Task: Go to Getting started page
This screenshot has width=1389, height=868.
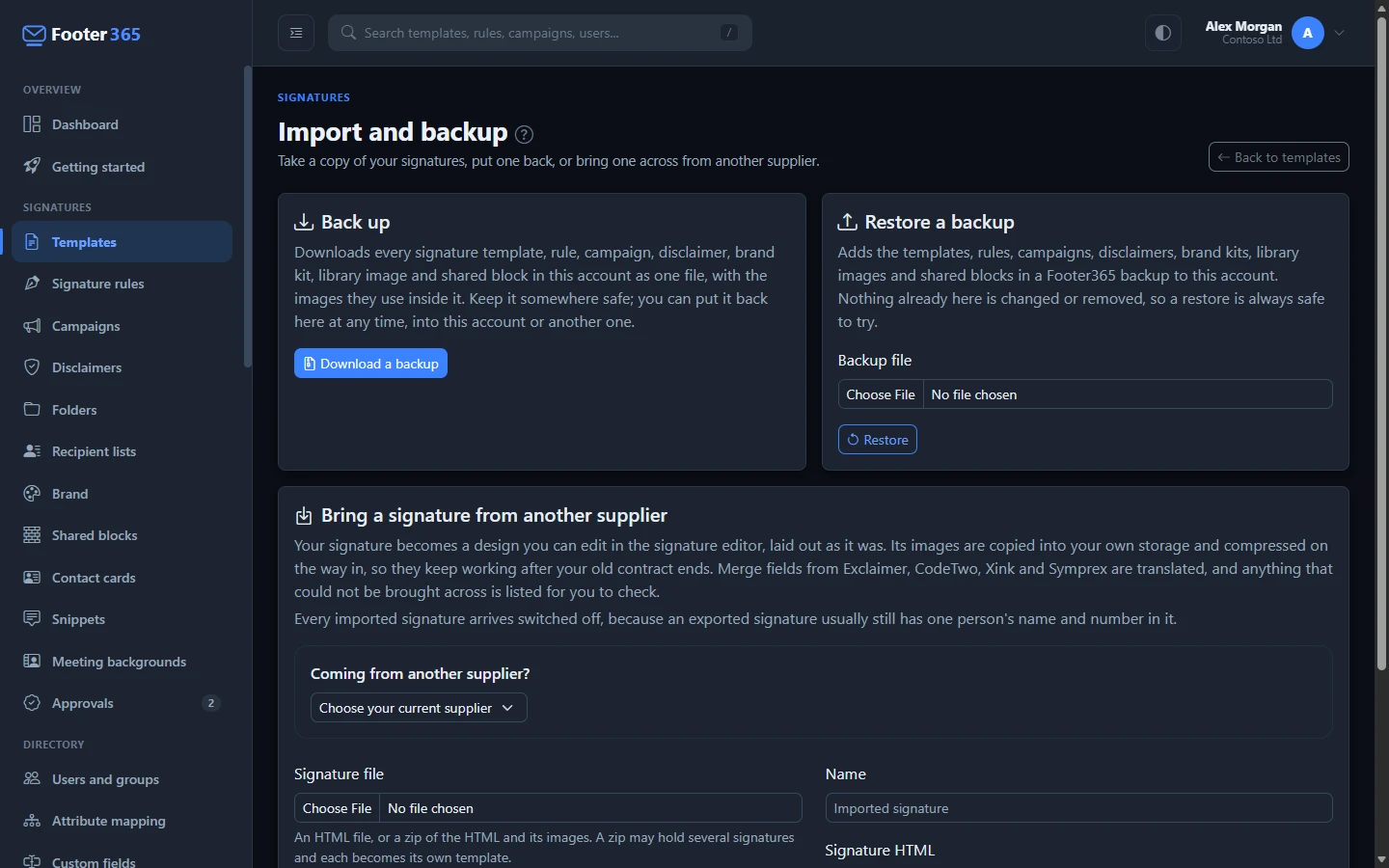Action: point(122,167)
